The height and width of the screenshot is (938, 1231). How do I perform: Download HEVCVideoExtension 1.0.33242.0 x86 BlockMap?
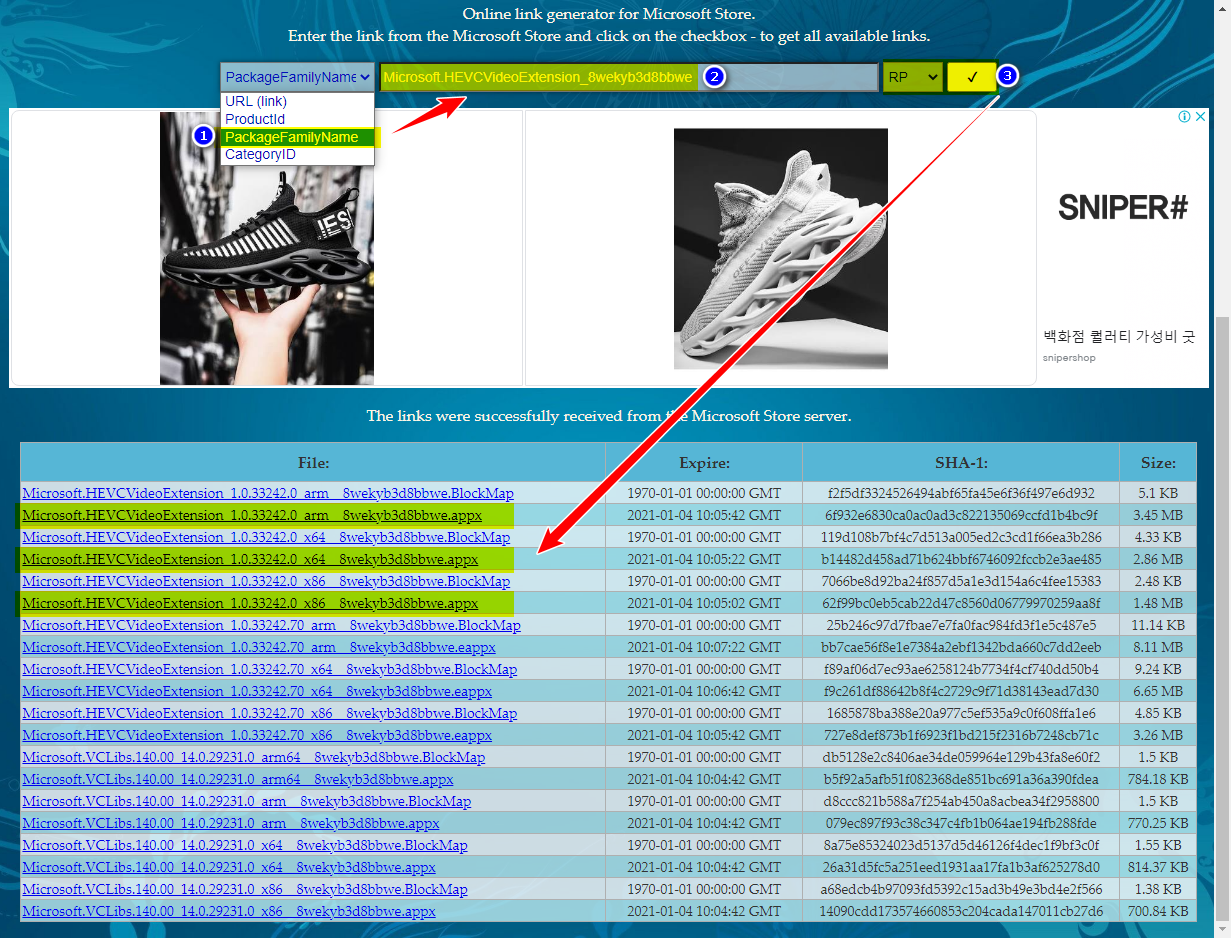pos(266,581)
